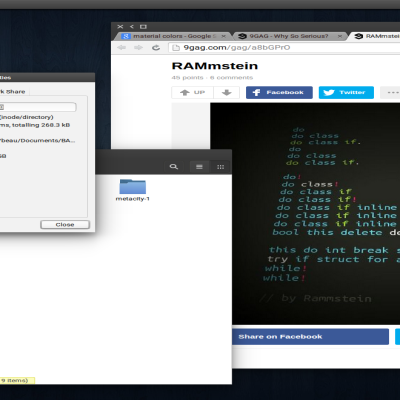Click the name field in properties dialog
The height and width of the screenshot is (400, 400).
click(x=38, y=107)
